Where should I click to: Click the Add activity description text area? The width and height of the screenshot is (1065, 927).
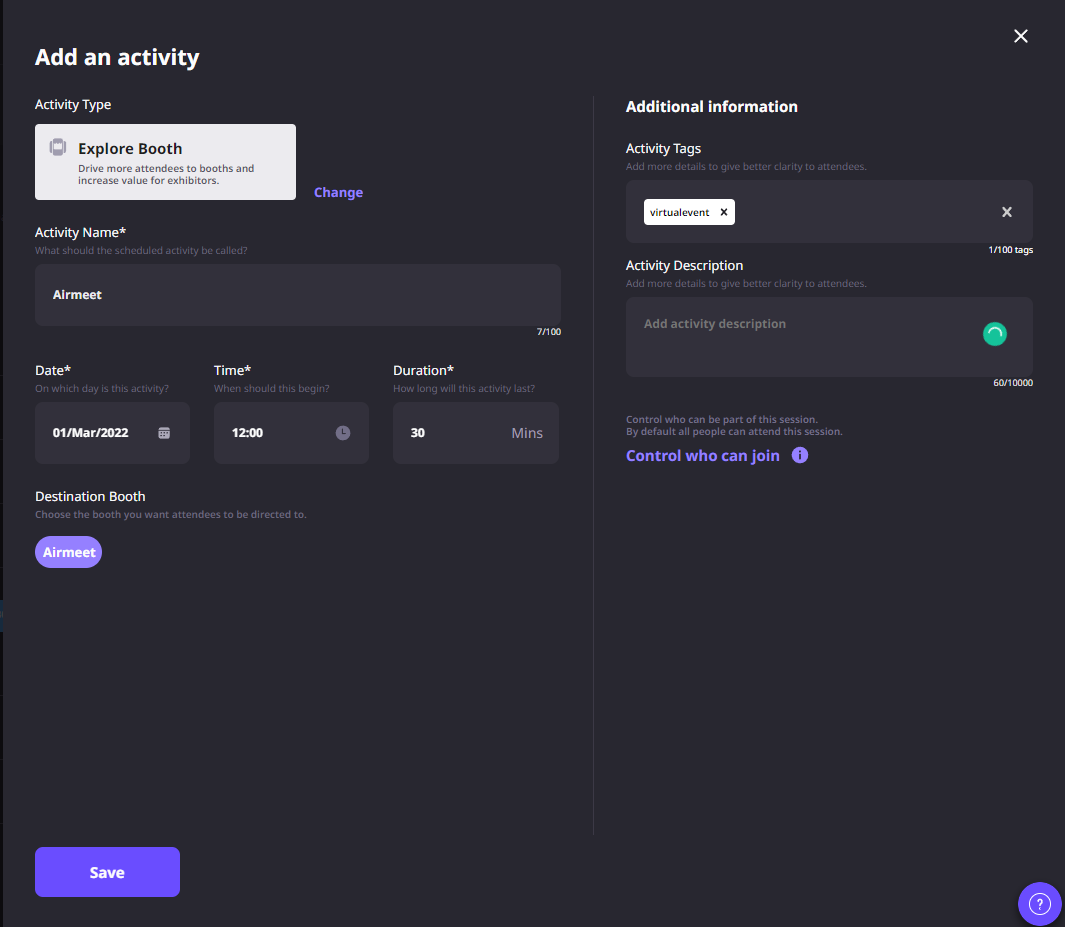click(800, 336)
